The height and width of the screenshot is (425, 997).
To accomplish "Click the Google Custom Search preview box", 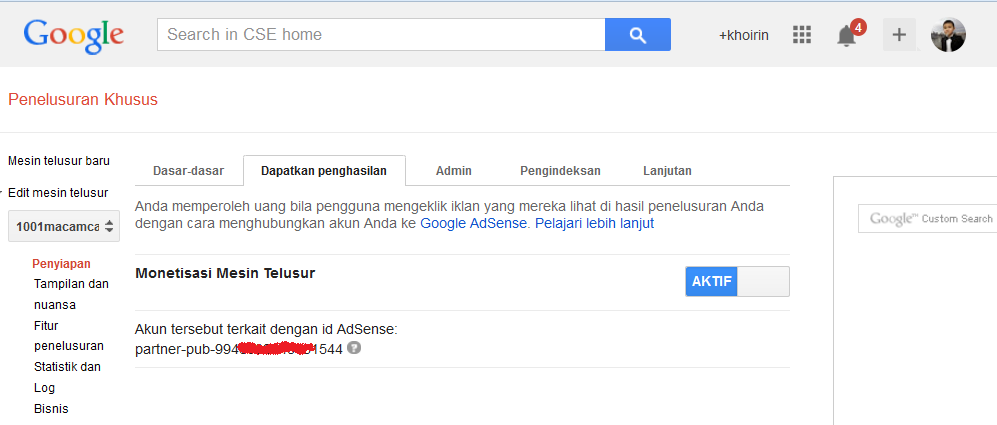I will coord(928,219).
